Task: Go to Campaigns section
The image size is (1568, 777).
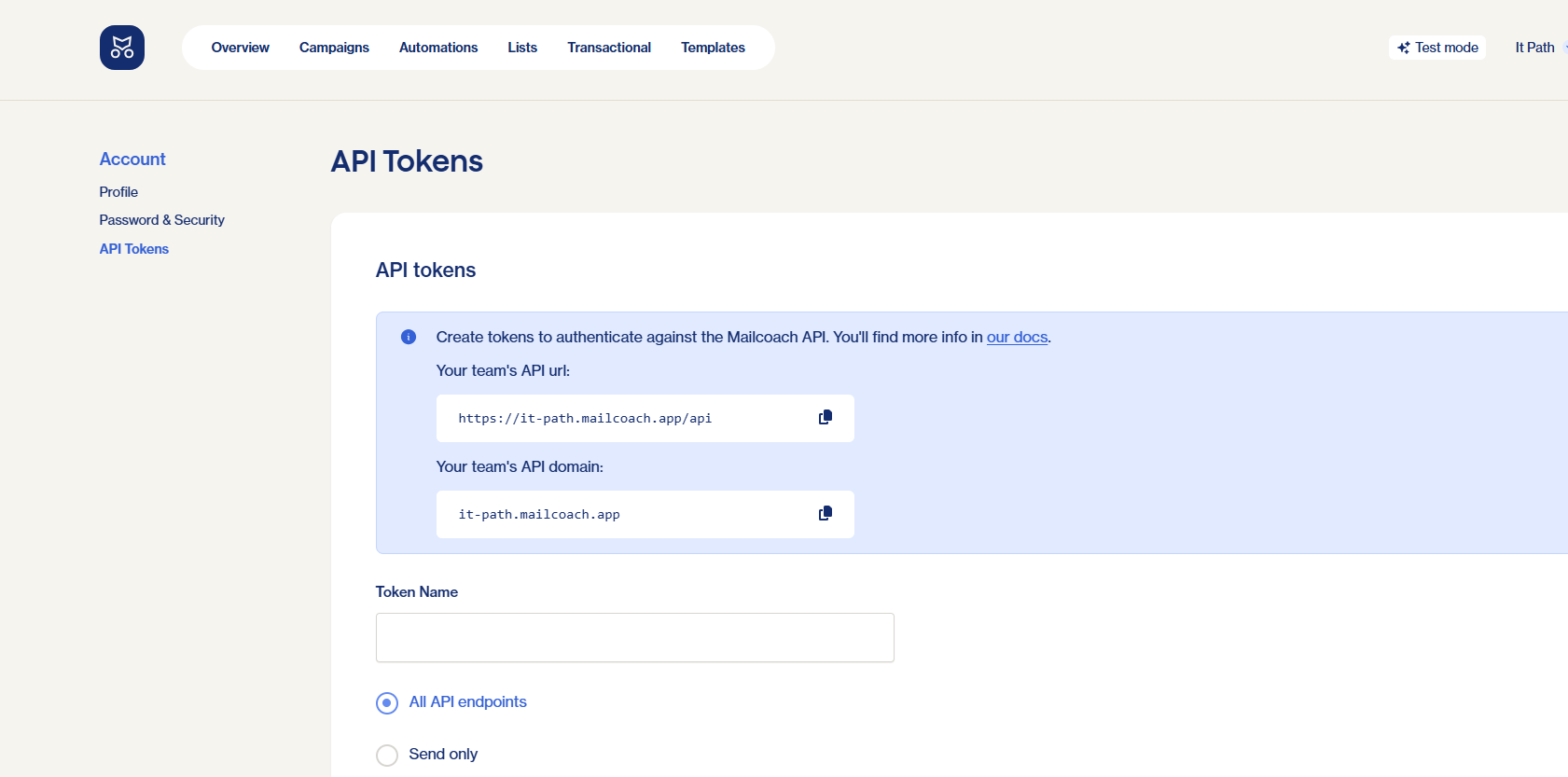Action: click(x=334, y=48)
